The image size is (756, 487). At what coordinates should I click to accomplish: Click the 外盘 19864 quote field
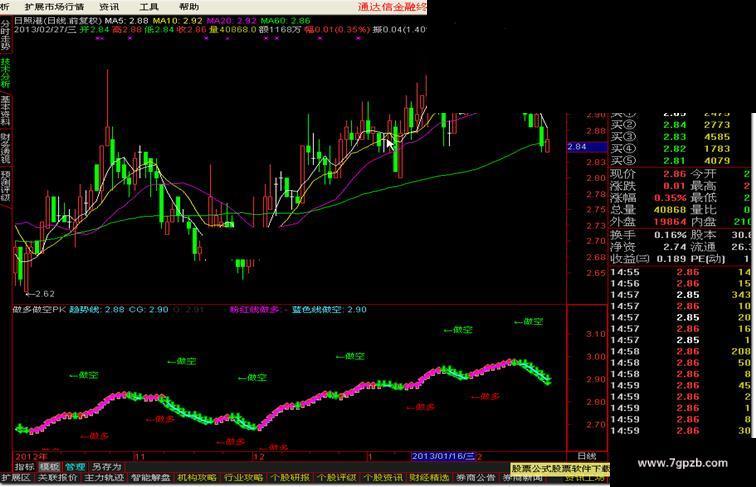pos(648,222)
